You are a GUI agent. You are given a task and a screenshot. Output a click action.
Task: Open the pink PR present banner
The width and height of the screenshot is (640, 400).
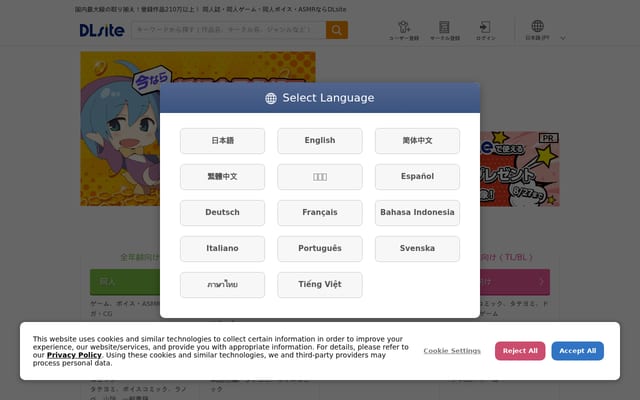tap(520, 169)
